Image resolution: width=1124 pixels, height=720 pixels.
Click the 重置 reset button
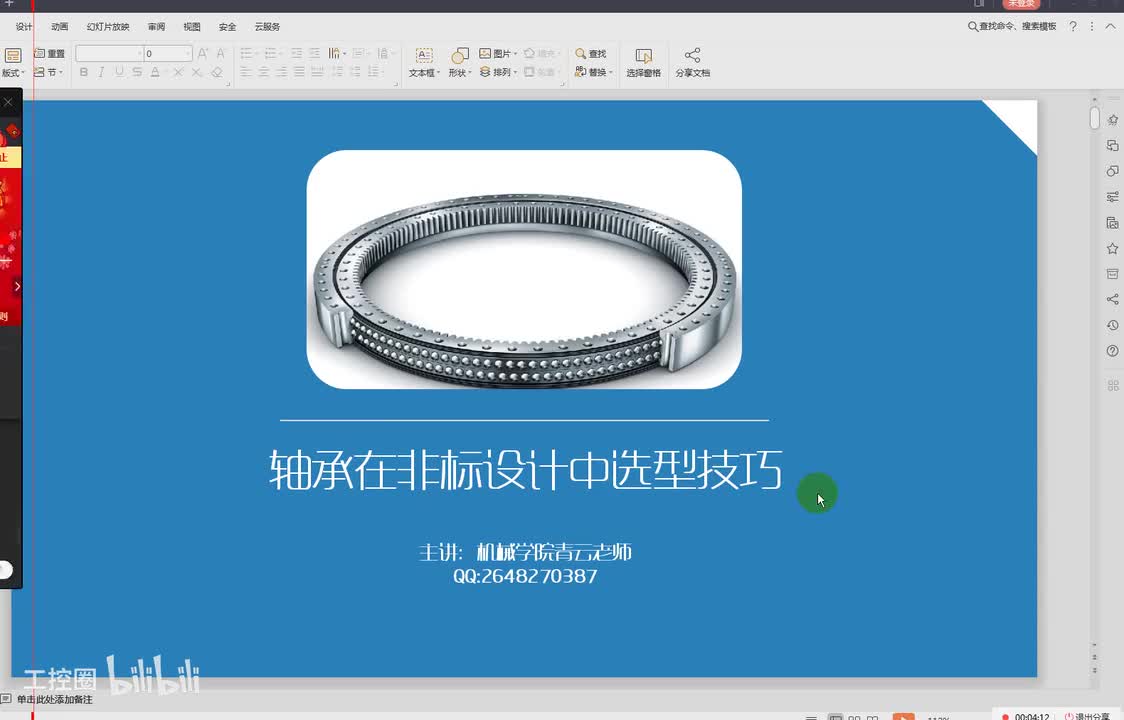click(49, 54)
